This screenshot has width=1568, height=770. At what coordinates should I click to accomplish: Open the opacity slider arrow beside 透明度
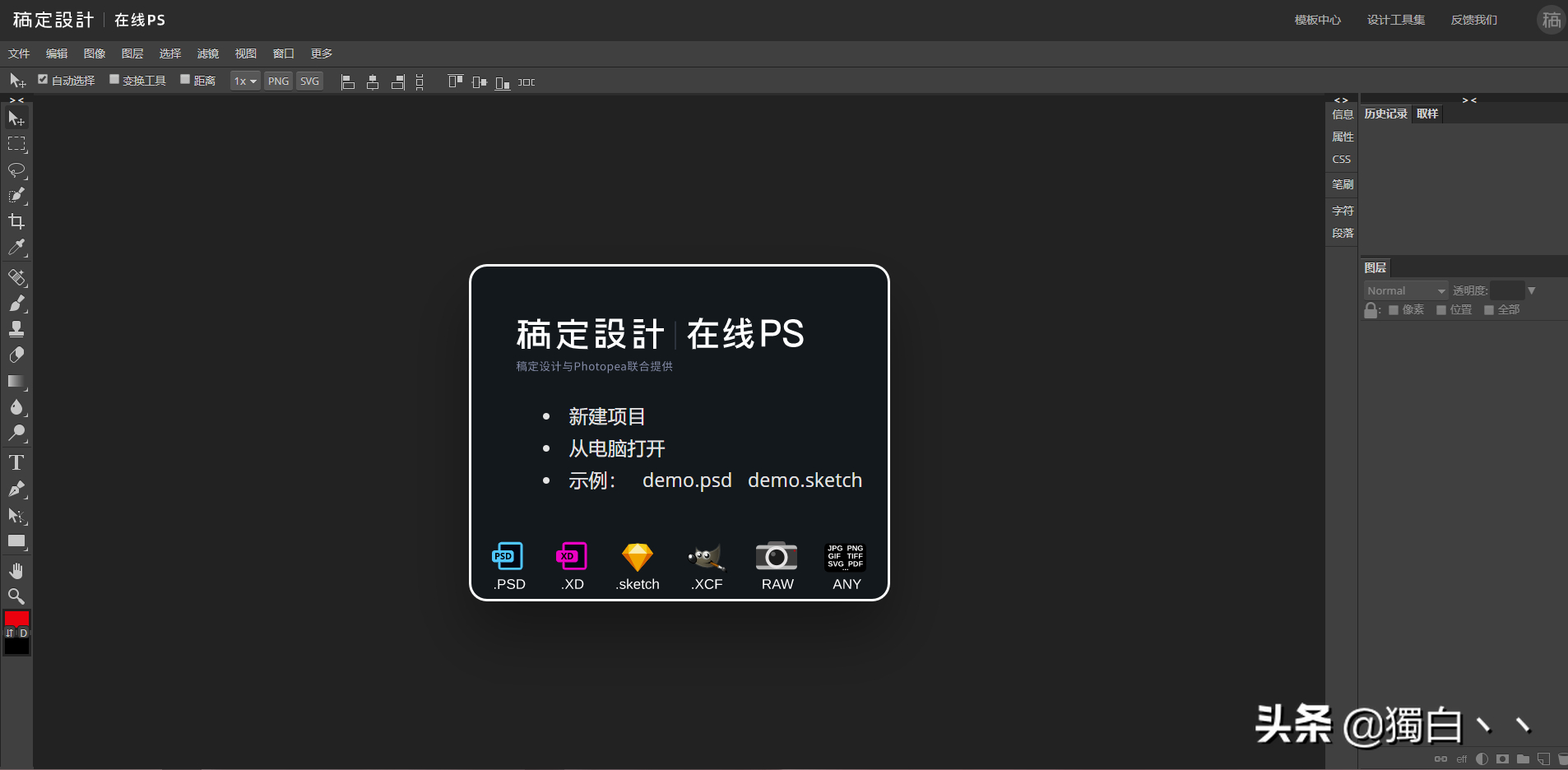click(x=1532, y=290)
